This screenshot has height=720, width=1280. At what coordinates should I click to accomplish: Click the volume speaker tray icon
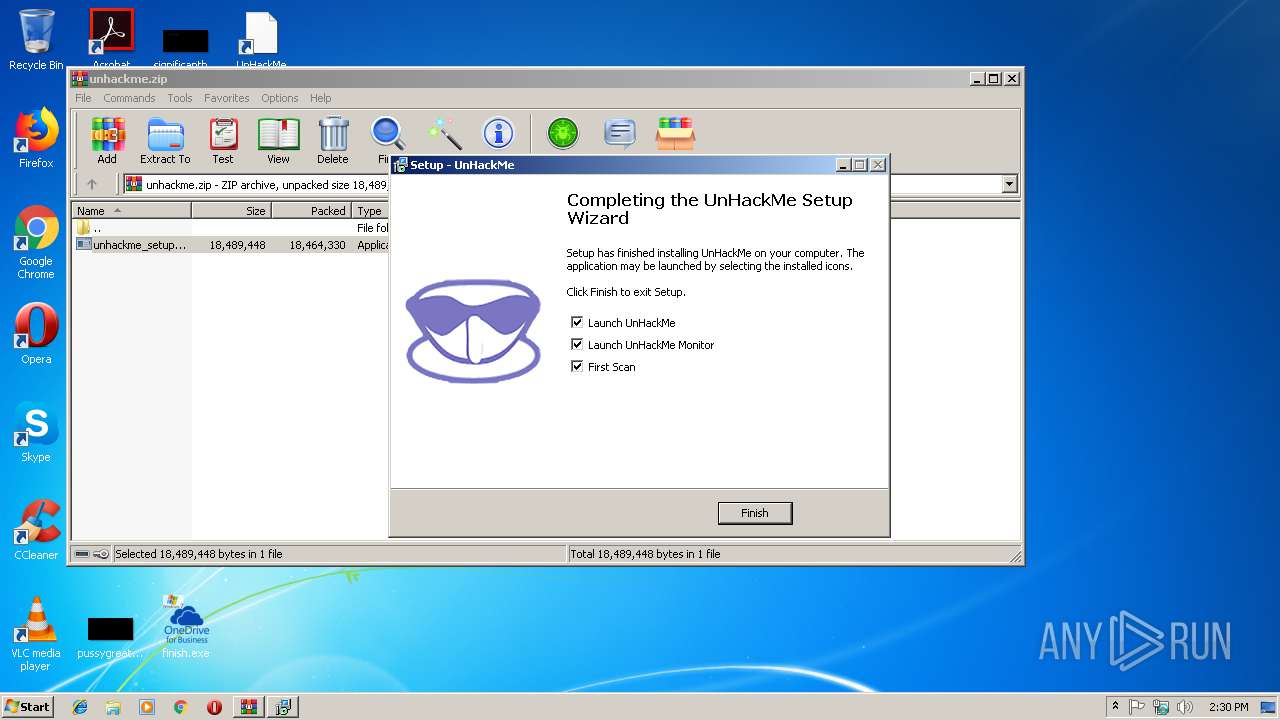click(x=1185, y=707)
